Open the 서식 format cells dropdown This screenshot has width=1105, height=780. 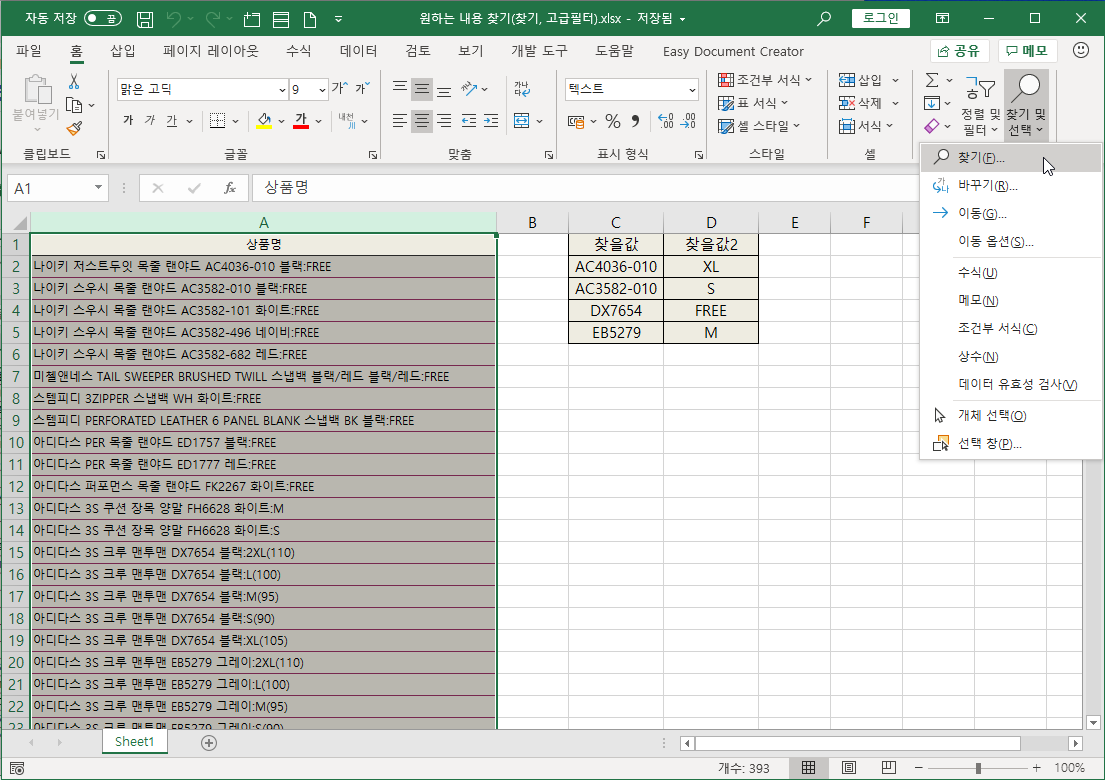(866, 126)
